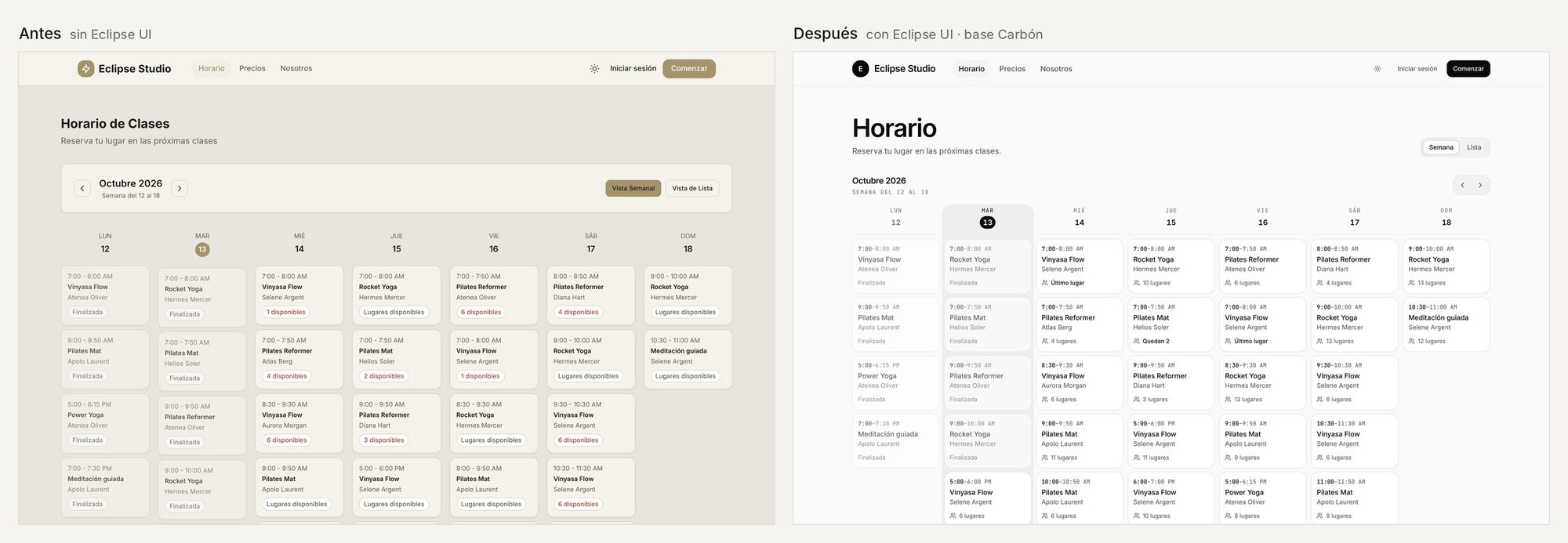Open Meditación guiada 10:30-11:00 AM card in Después
The height and width of the screenshot is (543, 1568).
[1446, 324]
